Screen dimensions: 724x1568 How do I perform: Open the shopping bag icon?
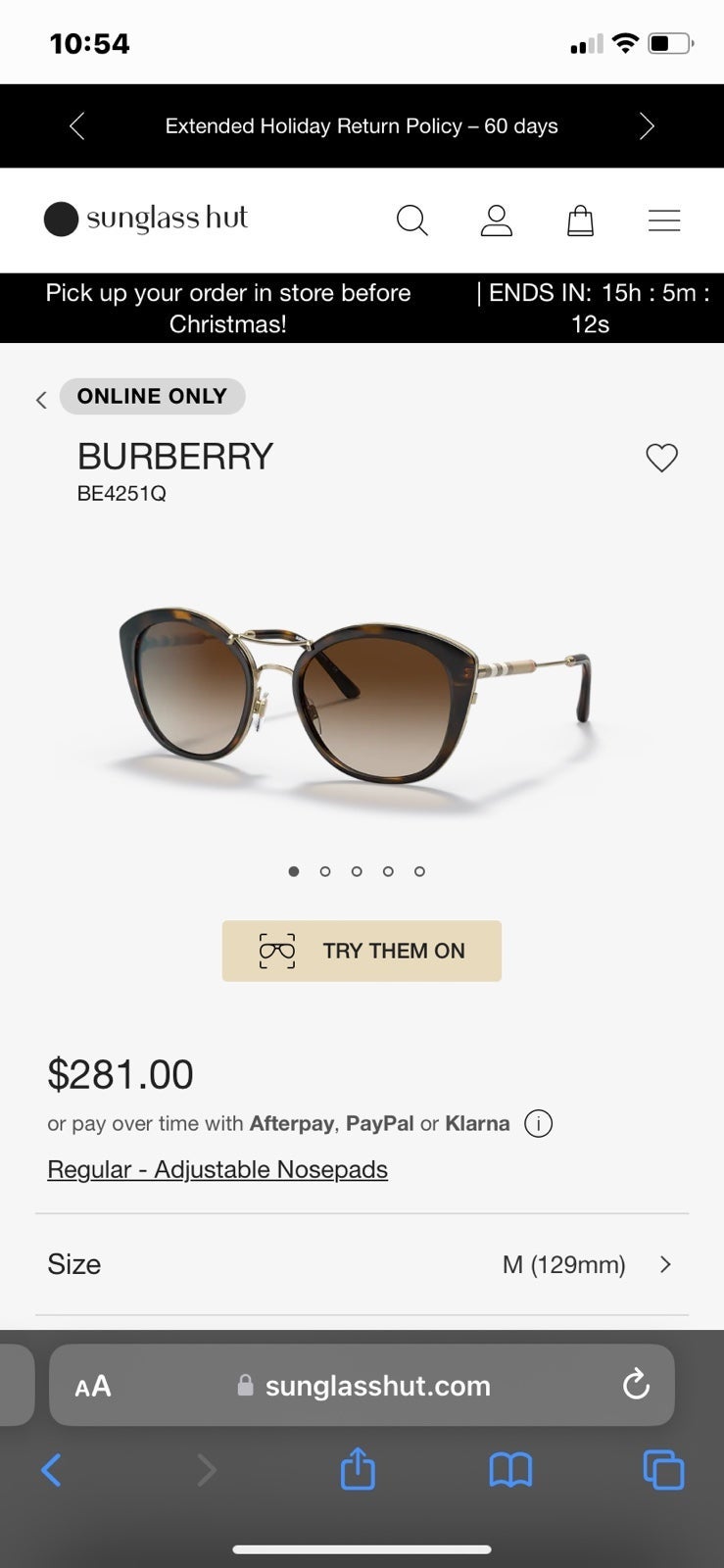coord(581,220)
